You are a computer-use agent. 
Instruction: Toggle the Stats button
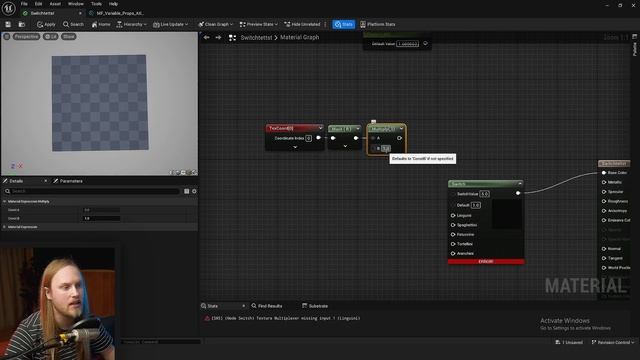344,24
